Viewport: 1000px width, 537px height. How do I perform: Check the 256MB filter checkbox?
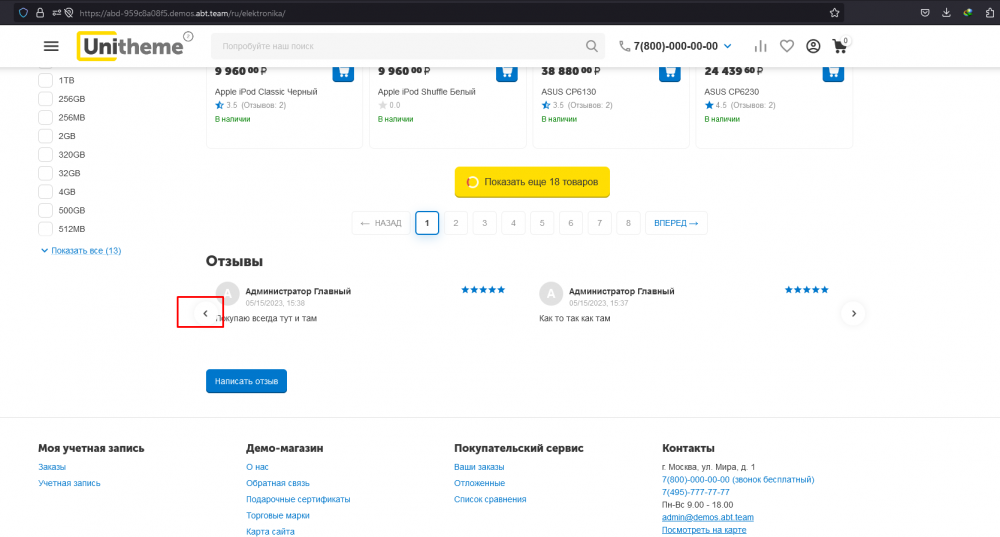pyautogui.click(x=45, y=117)
